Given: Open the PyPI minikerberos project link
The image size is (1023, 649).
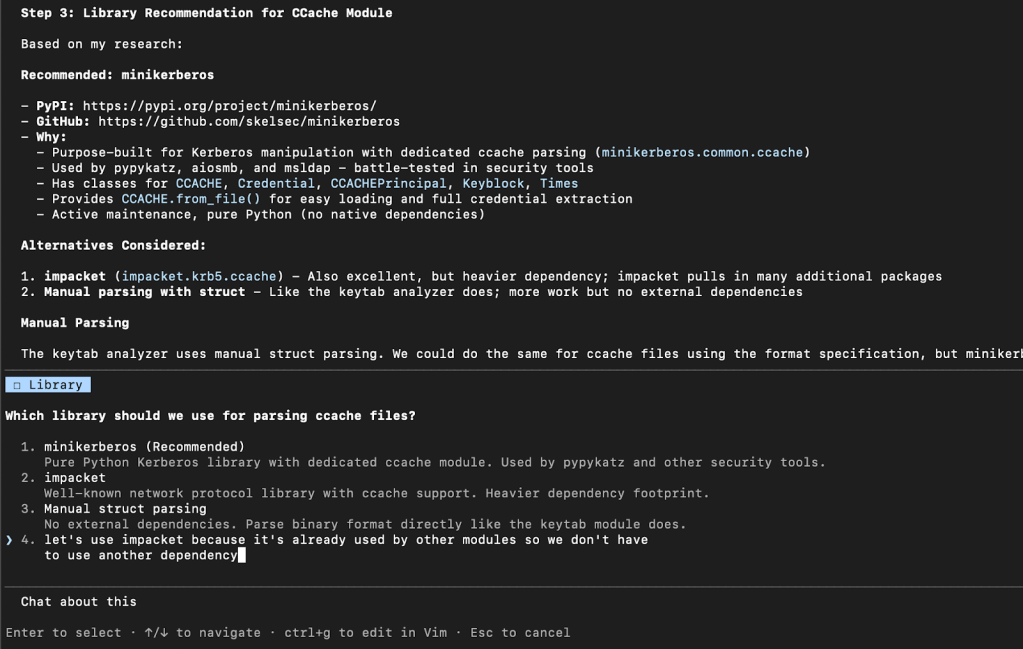Looking at the screenshot, I should 229,106.
